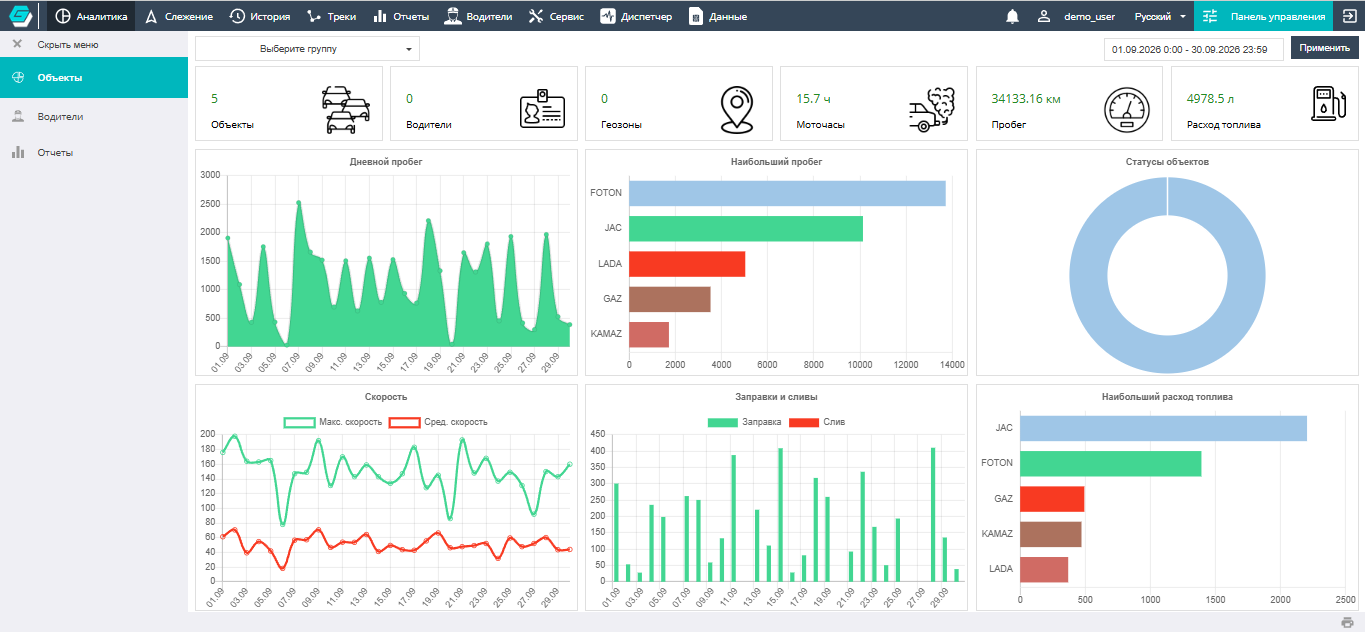Toggle Сред. скорость legend series
The width and height of the screenshot is (1365, 632).
coord(438,422)
